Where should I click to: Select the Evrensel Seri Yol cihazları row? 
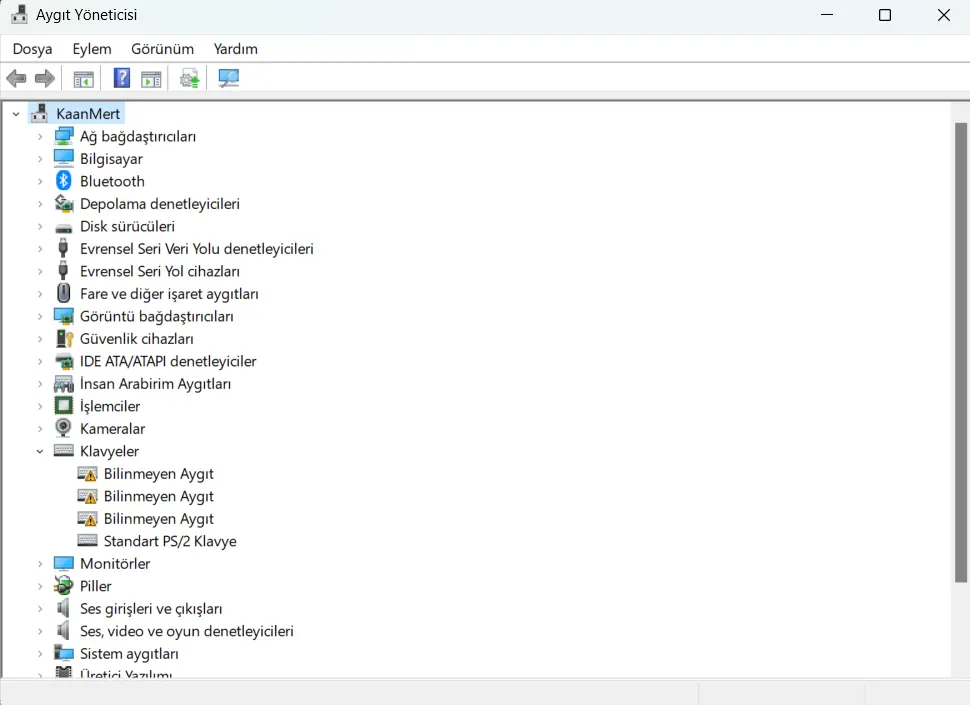160,271
